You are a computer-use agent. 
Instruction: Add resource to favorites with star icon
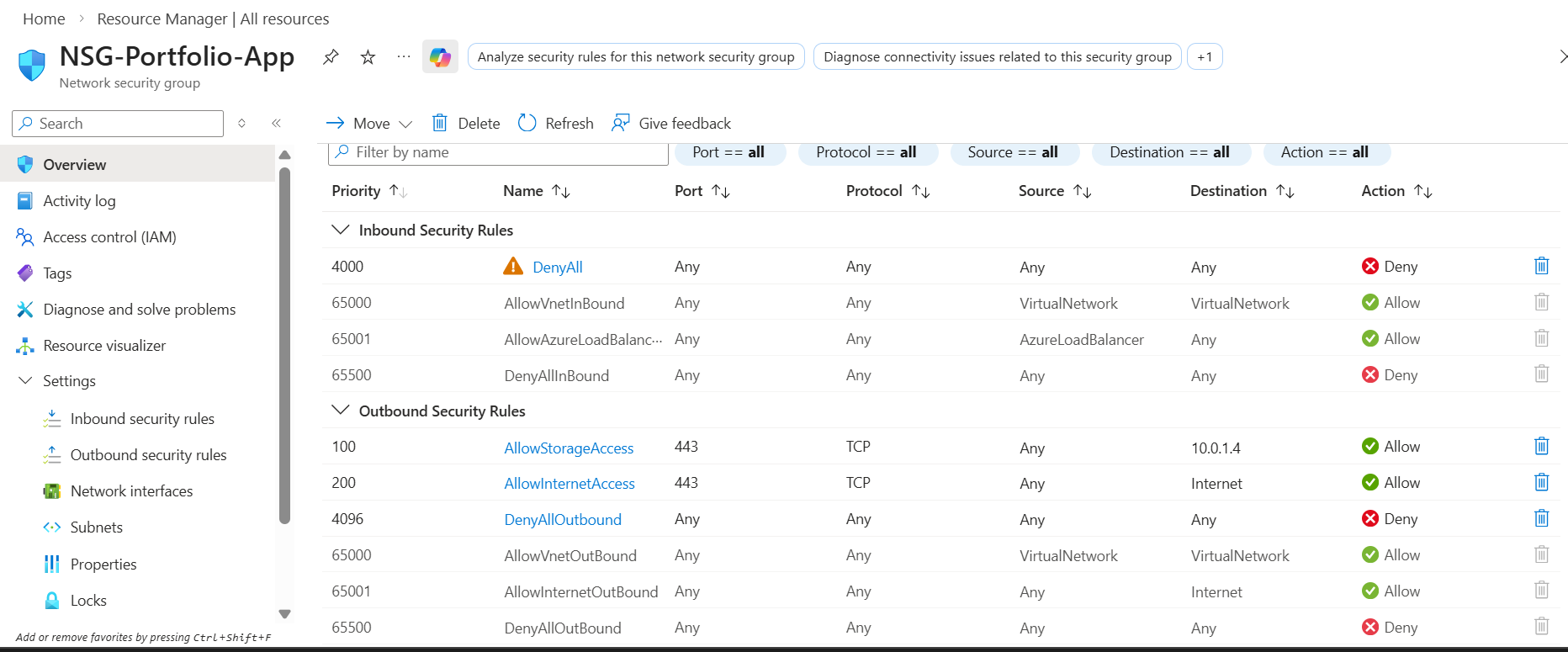coord(368,56)
